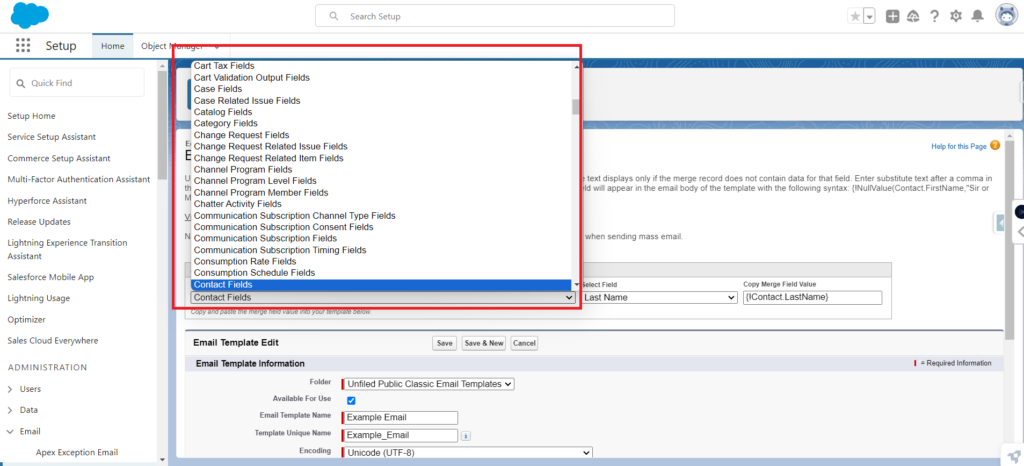Screen dimensions: 1024x466
Task: Click the favorites star icon
Action: 855,16
